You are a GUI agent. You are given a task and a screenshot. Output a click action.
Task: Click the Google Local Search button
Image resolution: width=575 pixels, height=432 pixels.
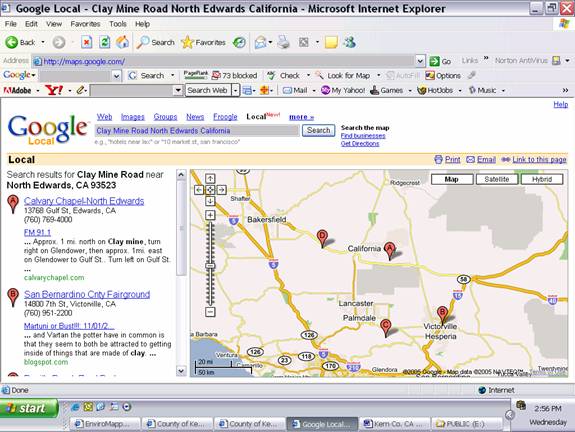(x=319, y=130)
